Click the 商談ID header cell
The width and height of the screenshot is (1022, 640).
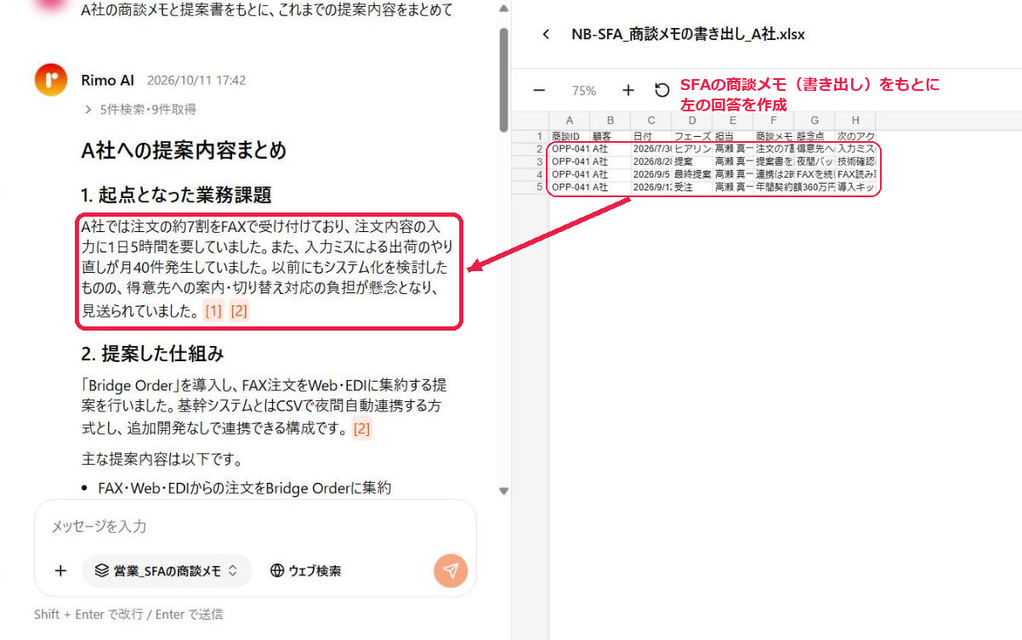coord(570,136)
